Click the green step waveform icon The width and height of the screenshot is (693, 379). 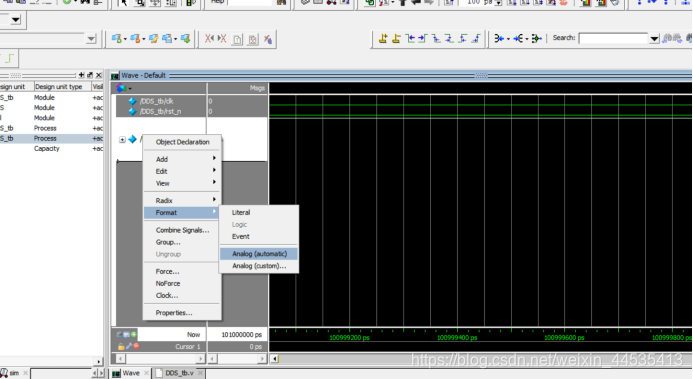click(10, 58)
